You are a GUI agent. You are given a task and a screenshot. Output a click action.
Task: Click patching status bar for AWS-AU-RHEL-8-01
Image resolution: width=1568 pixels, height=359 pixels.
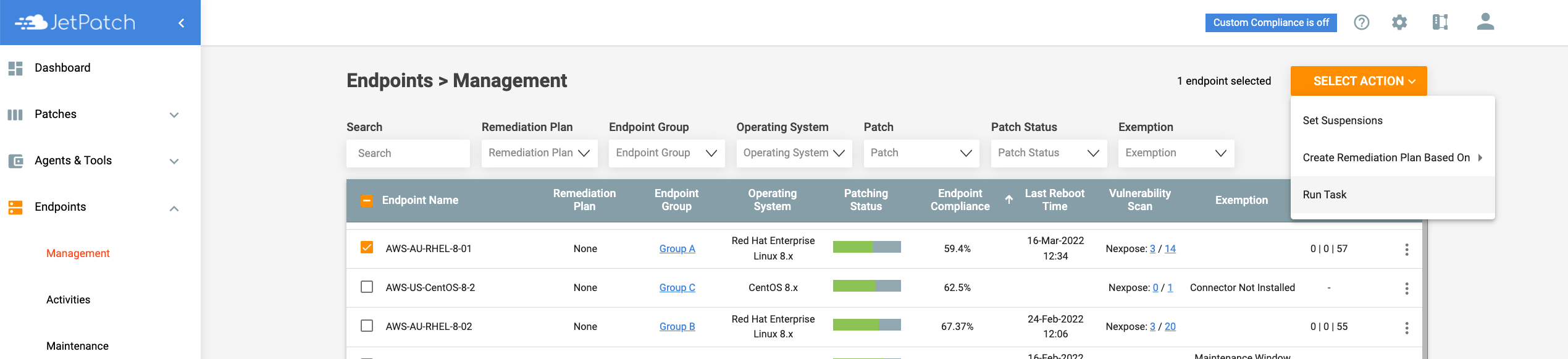coord(866,247)
